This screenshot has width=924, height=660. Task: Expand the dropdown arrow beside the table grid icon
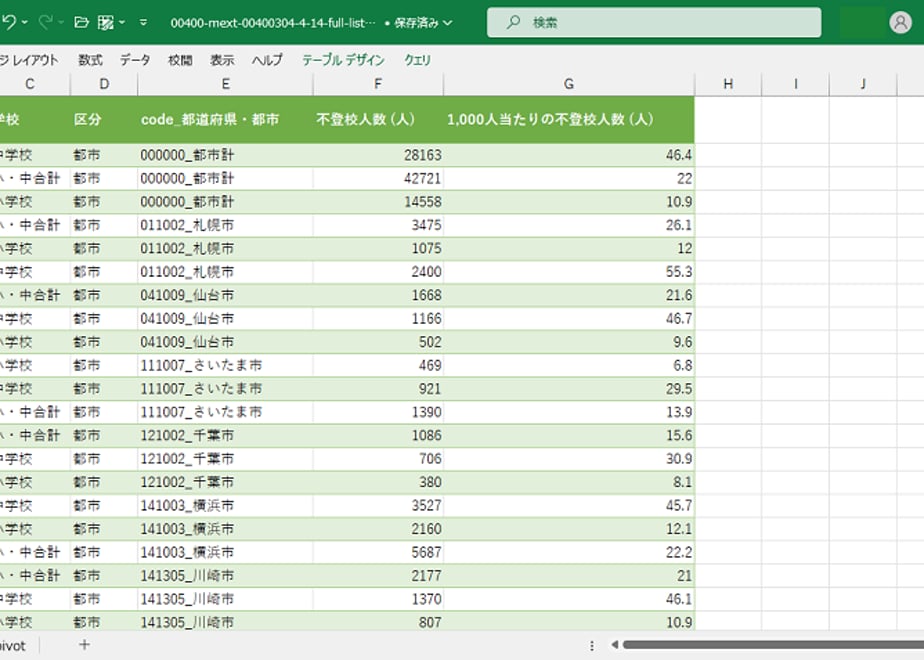tap(121, 22)
